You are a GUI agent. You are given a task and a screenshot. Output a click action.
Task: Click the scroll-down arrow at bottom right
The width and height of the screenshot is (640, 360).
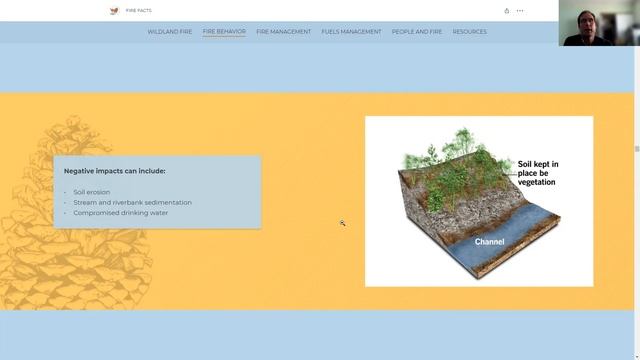(637, 357)
